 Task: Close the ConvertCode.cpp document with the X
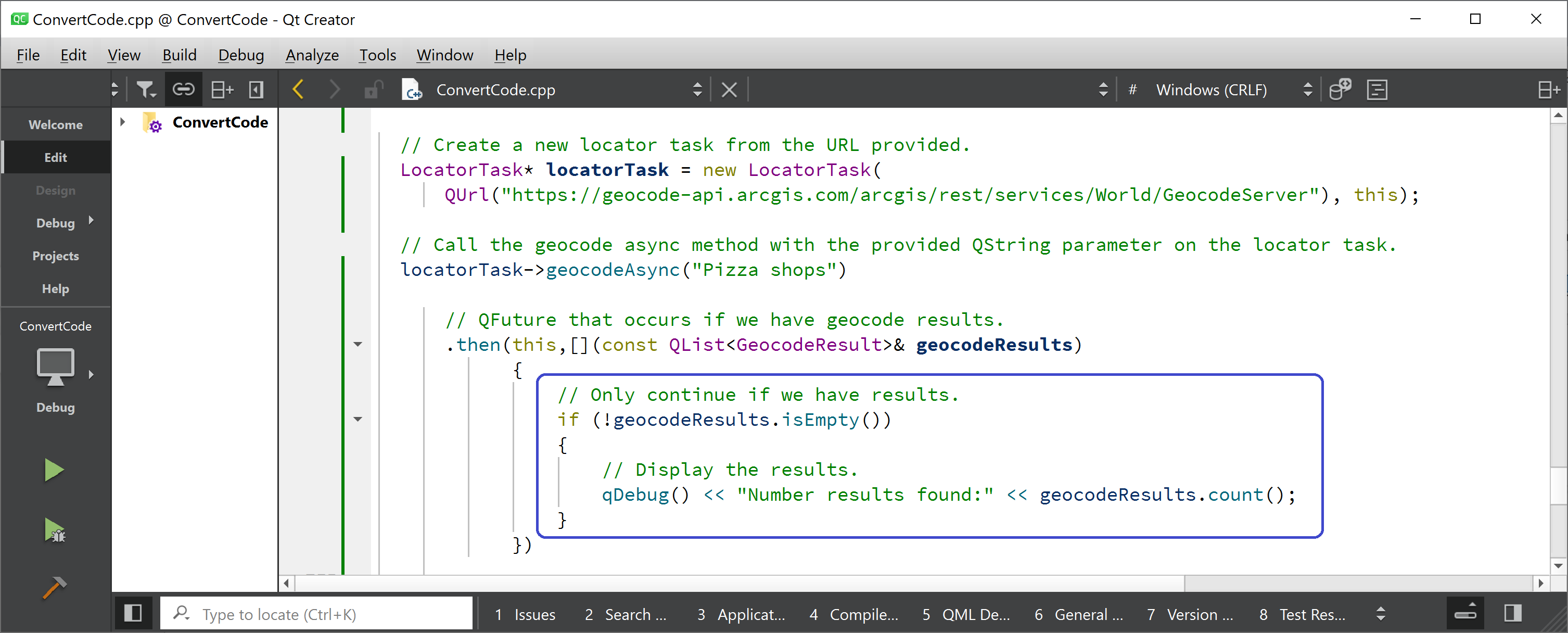729,90
